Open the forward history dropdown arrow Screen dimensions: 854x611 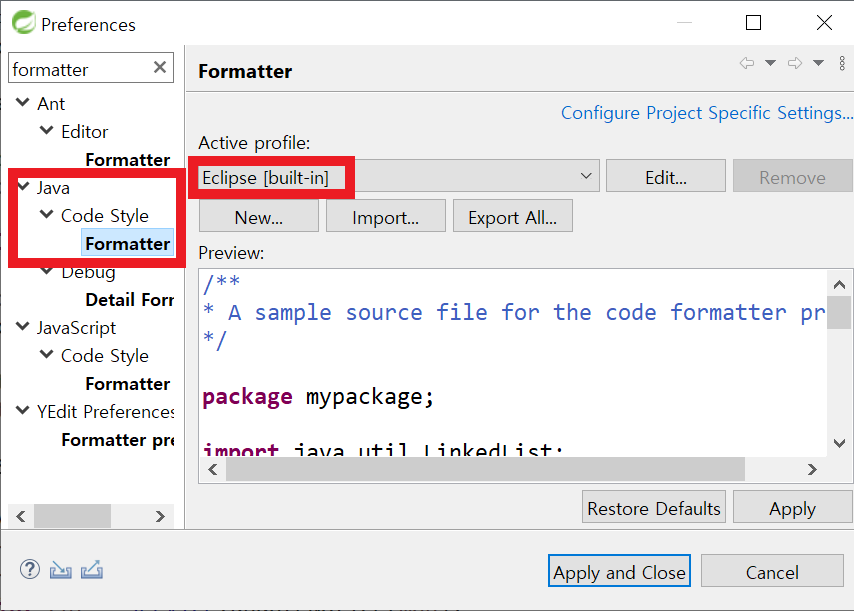[818, 63]
